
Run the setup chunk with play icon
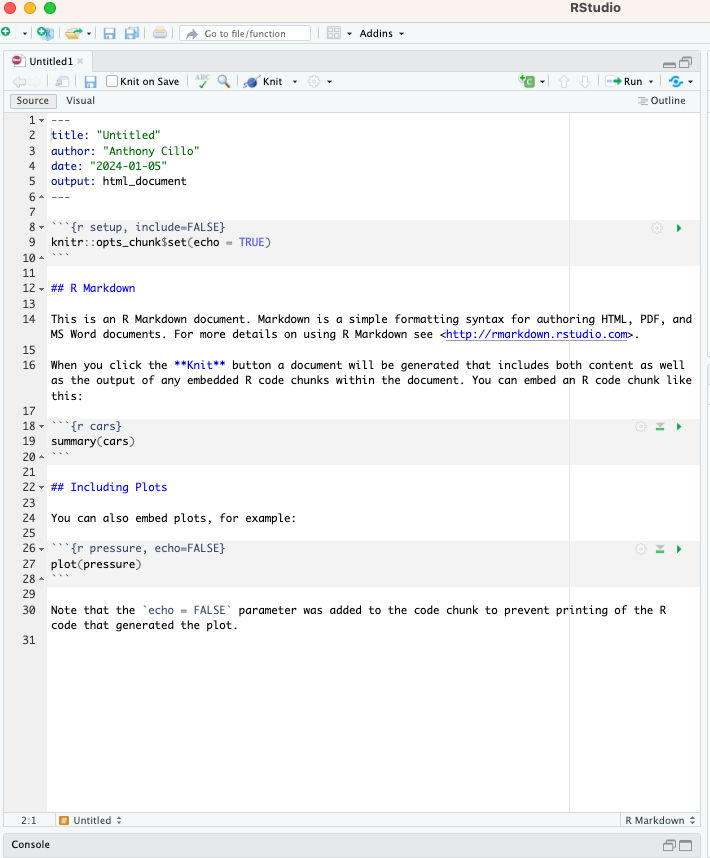coord(679,228)
